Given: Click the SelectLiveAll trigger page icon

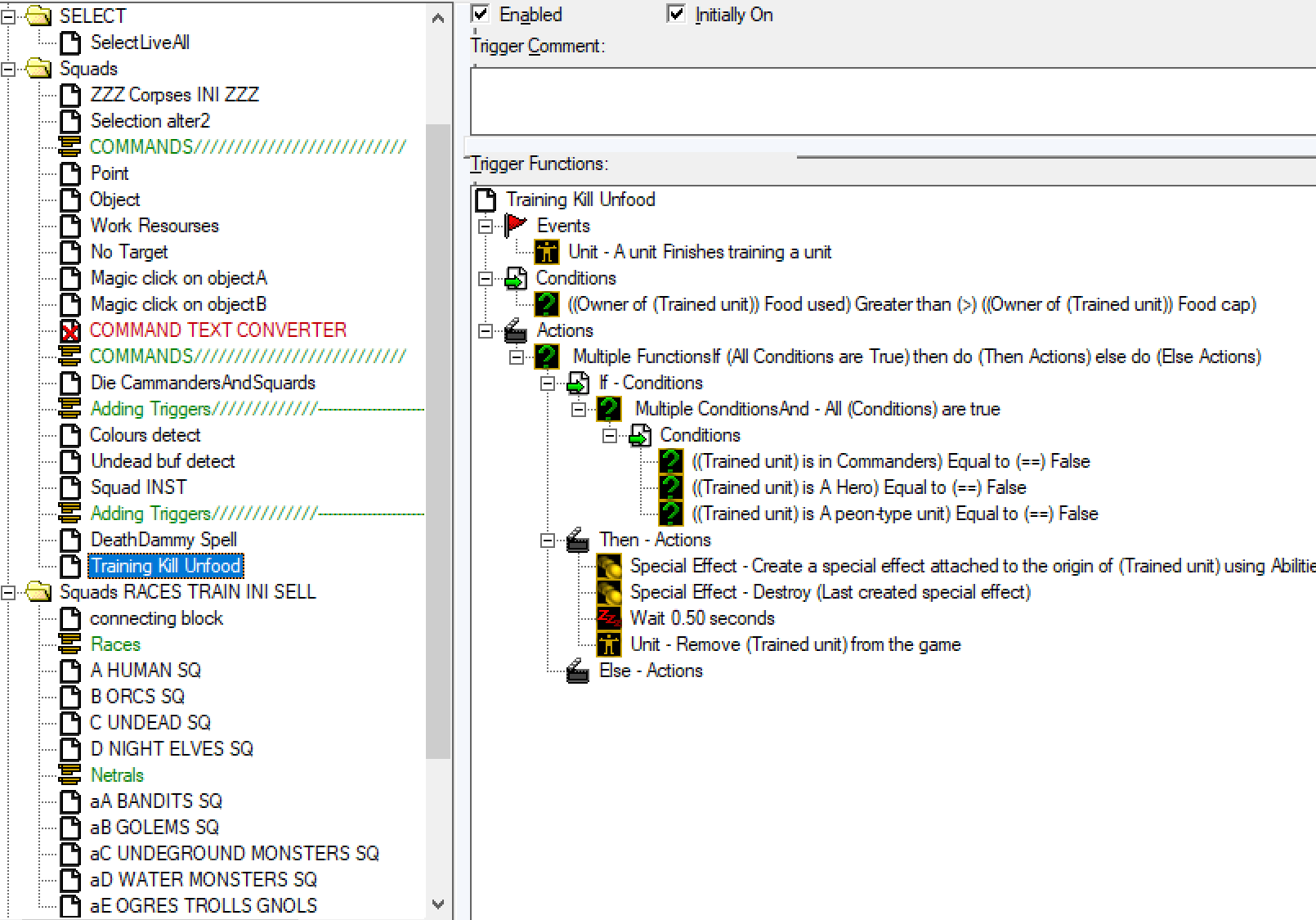Looking at the screenshot, I should pos(70,43).
